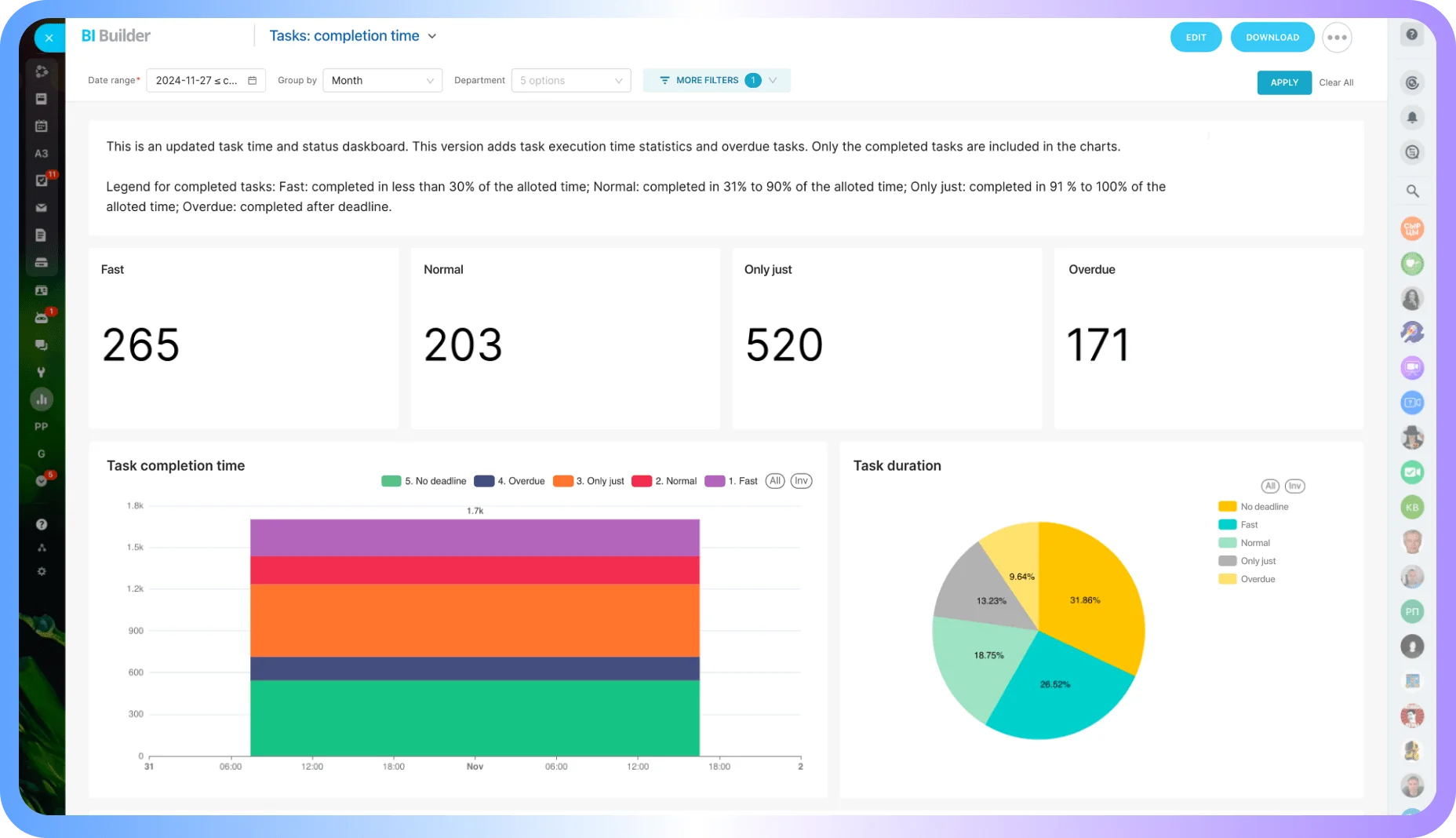Image resolution: width=1456 pixels, height=838 pixels.
Task: Open the Group by Month dropdown
Action: pos(382,81)
